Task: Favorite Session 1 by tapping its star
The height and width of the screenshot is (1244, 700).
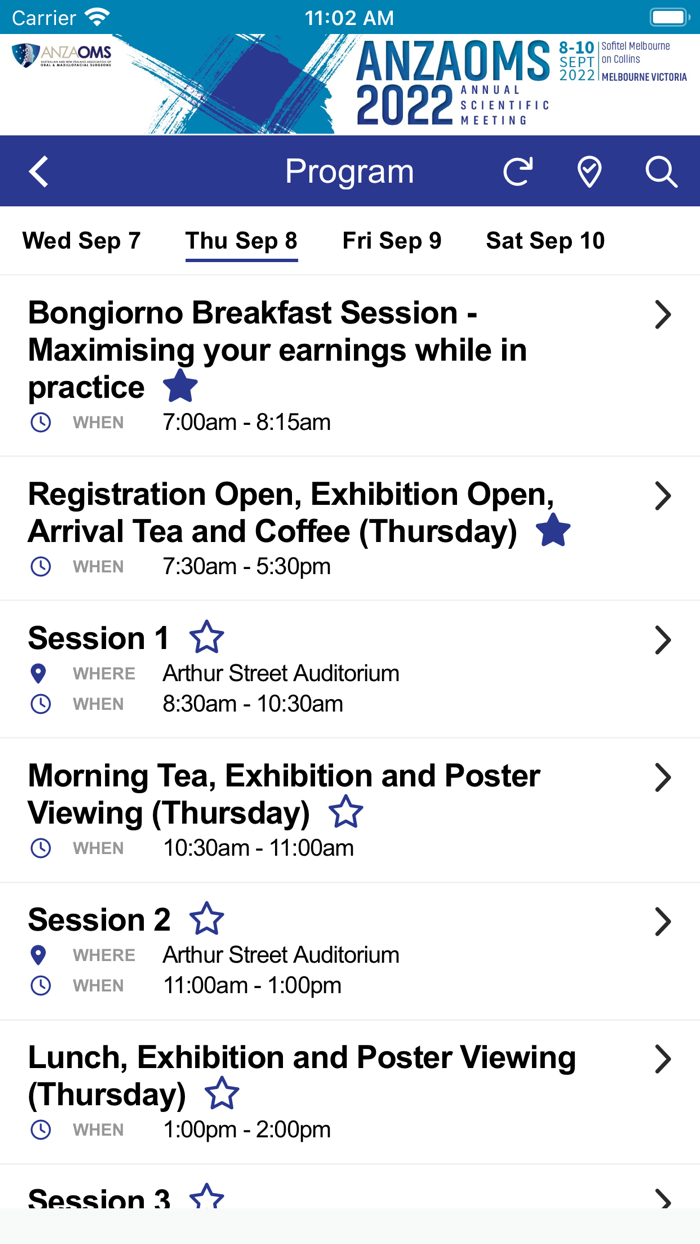Action: tap(206, 636)
